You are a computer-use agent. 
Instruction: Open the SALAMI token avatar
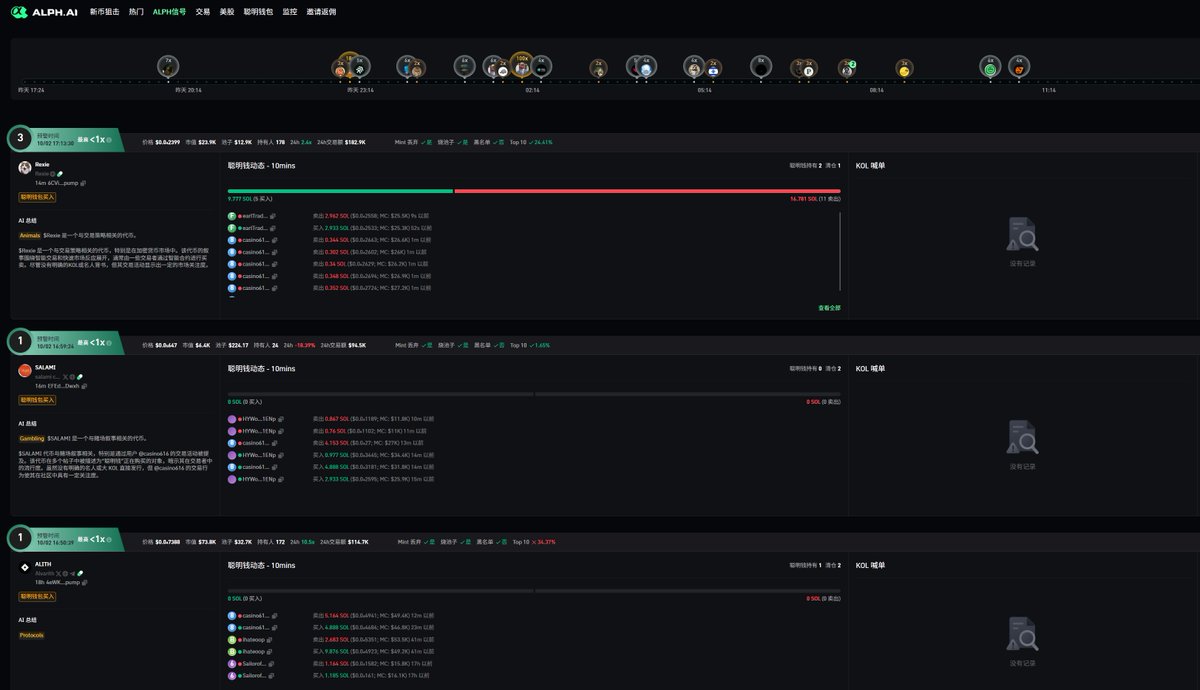point(25,370)
